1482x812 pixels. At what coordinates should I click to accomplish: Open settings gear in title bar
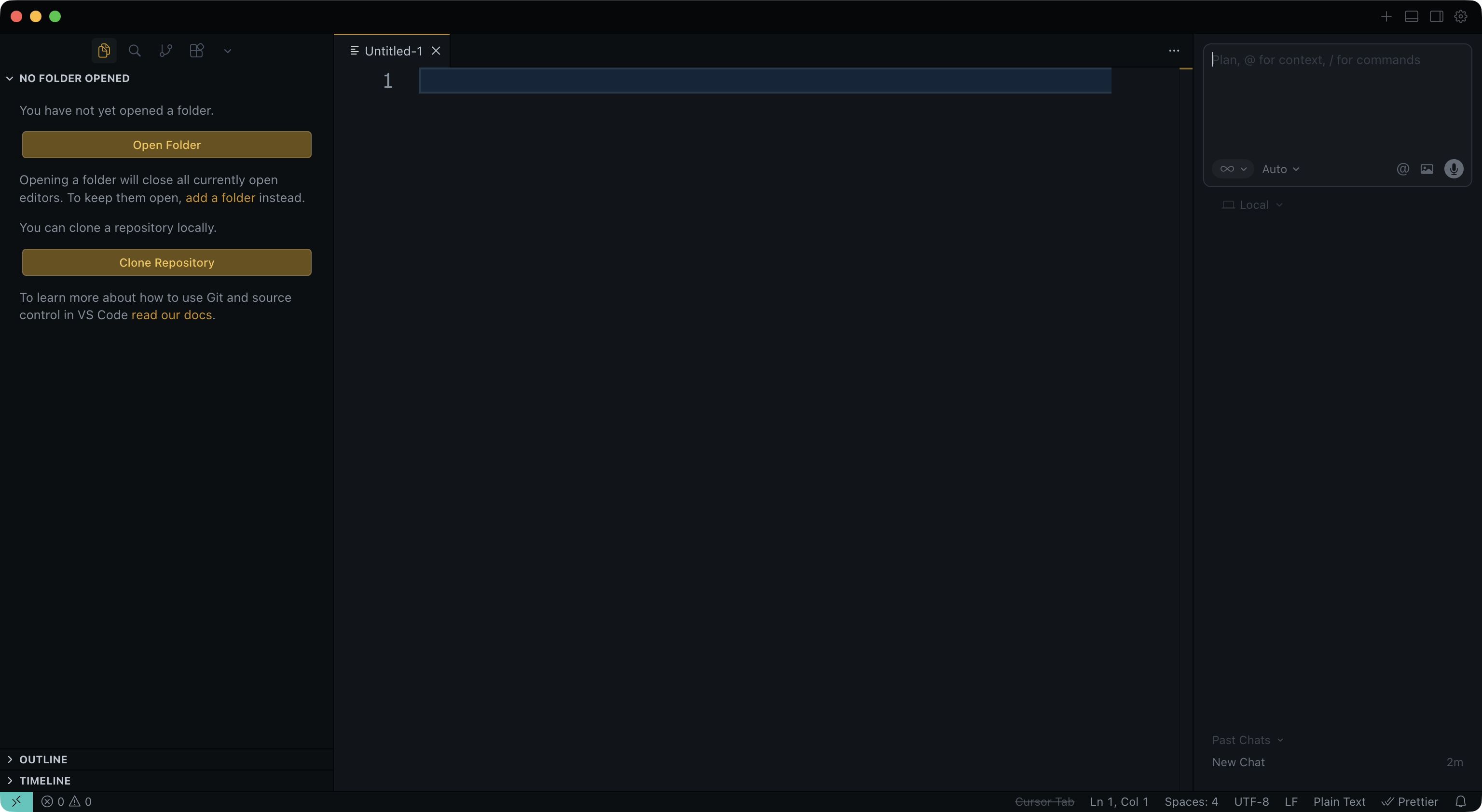1461,16
